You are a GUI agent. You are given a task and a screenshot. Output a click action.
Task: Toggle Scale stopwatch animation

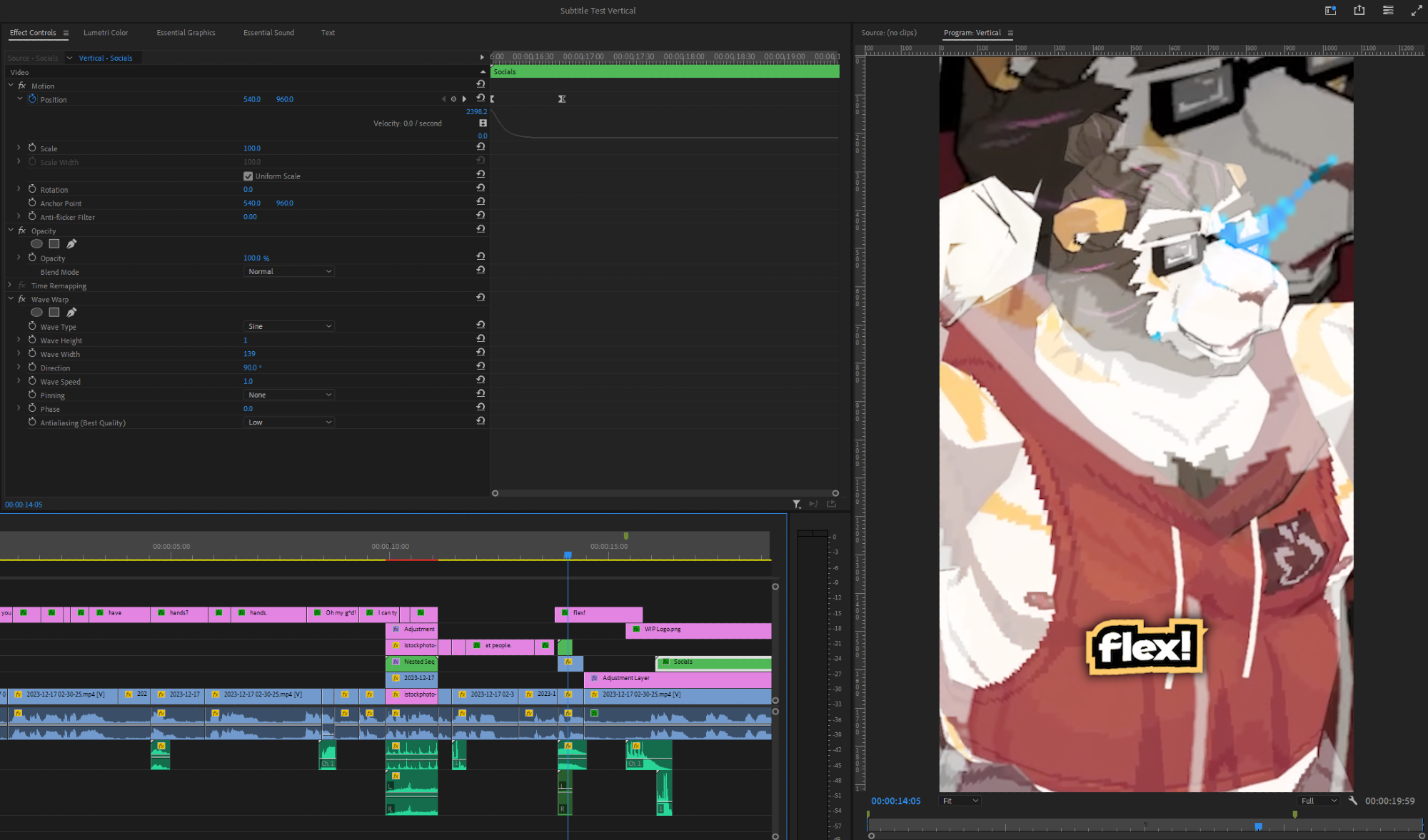pos(32,148)
